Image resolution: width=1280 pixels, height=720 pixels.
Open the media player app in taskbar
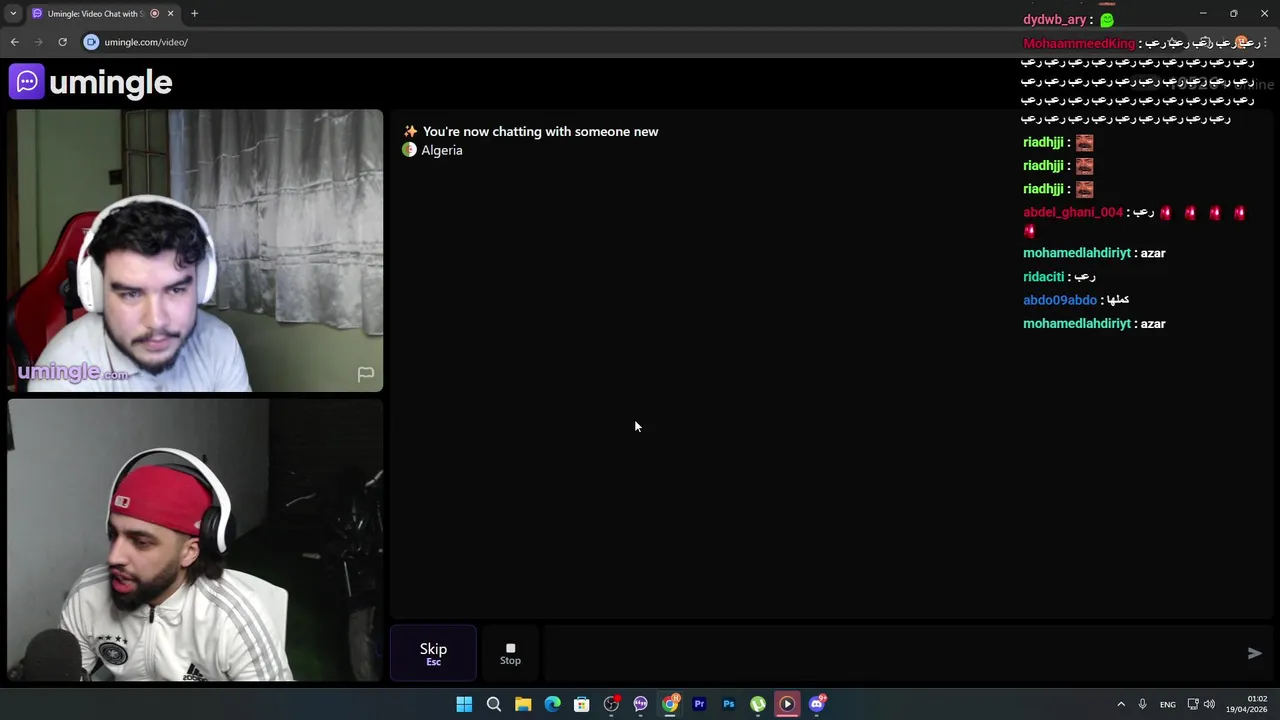coord(787,704)
